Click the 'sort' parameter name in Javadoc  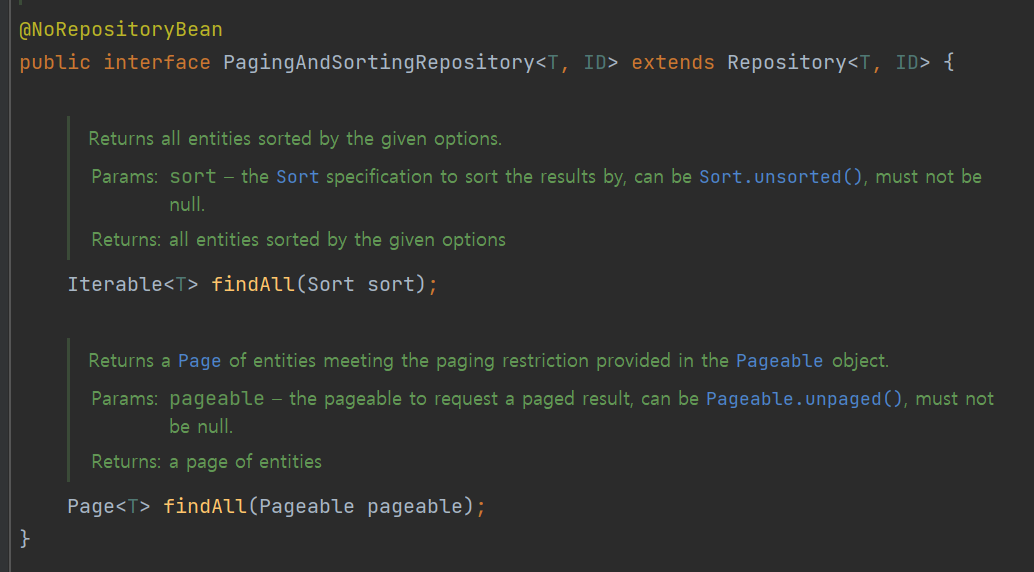coord(193,177)
